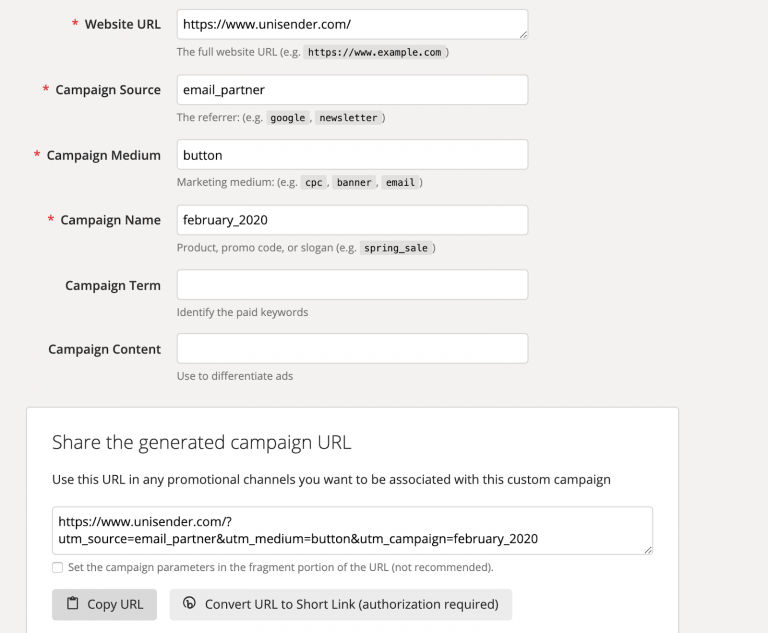The image size is (768, 633).
Task: Click the Campaign Name field february_2020
Action: pyautogui.click(x=352, y=220)
